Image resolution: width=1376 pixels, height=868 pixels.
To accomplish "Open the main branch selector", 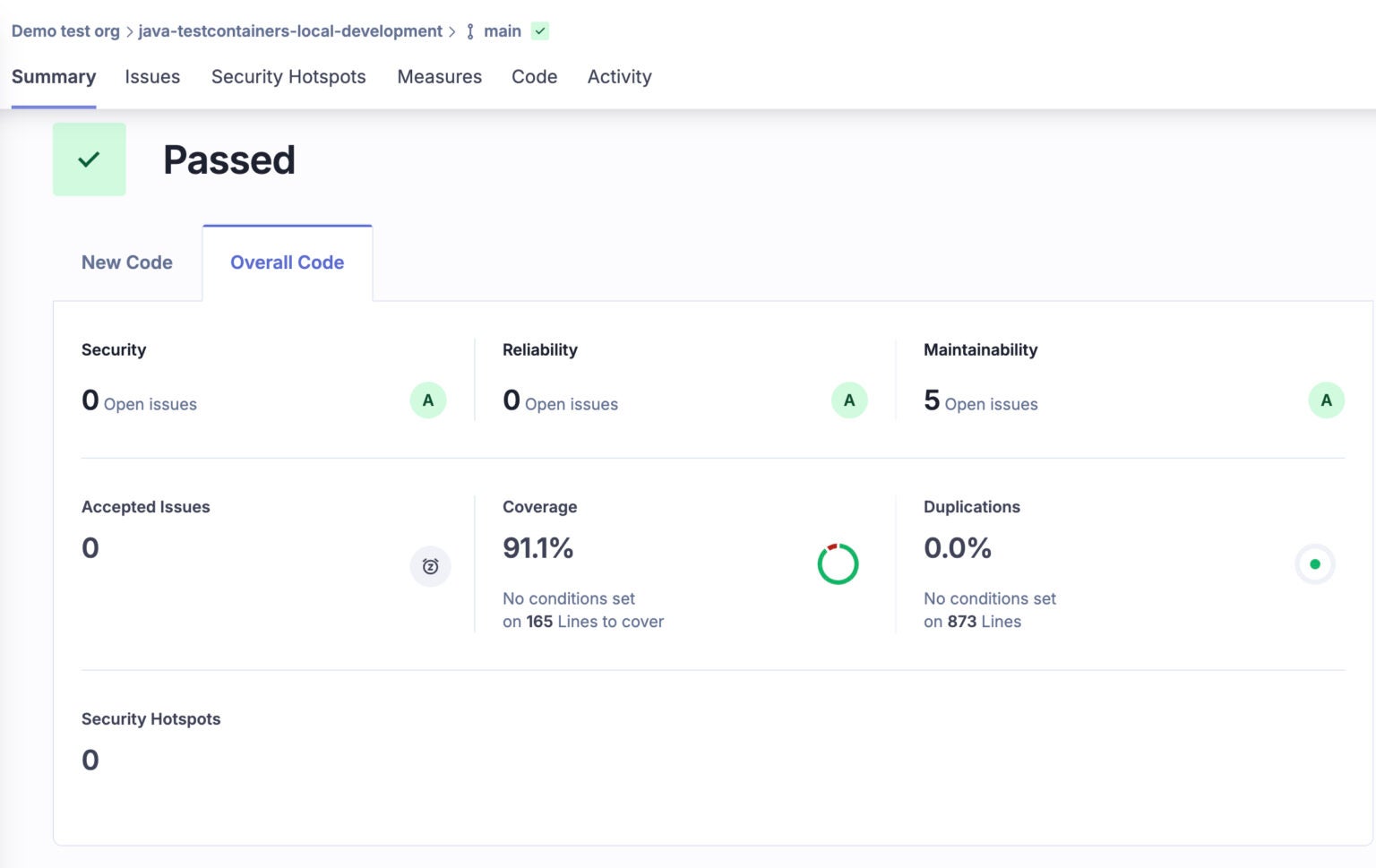I will coord(501,30).
